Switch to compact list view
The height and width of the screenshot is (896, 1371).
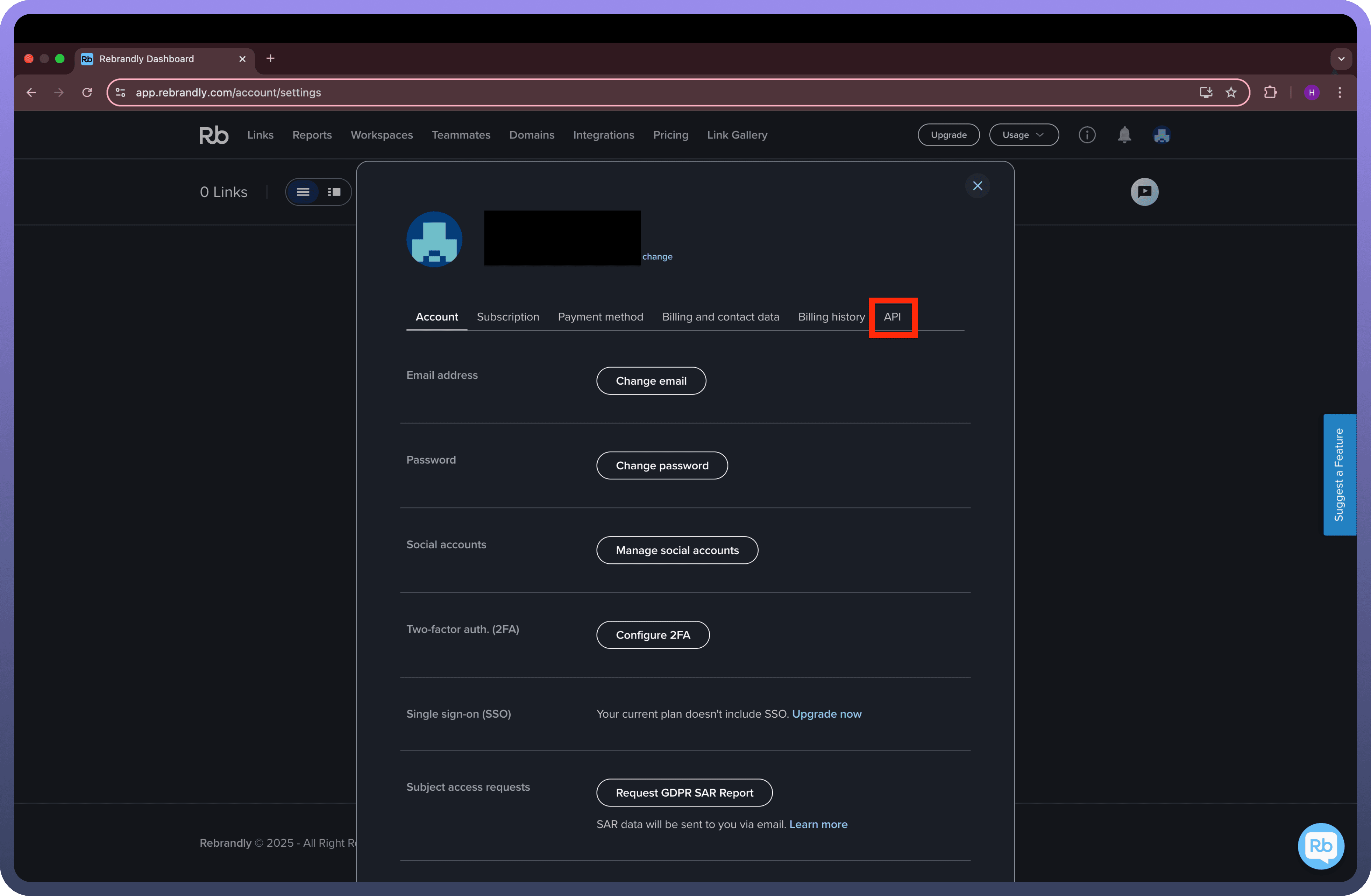pyautogui.click(x=303, y=192)
